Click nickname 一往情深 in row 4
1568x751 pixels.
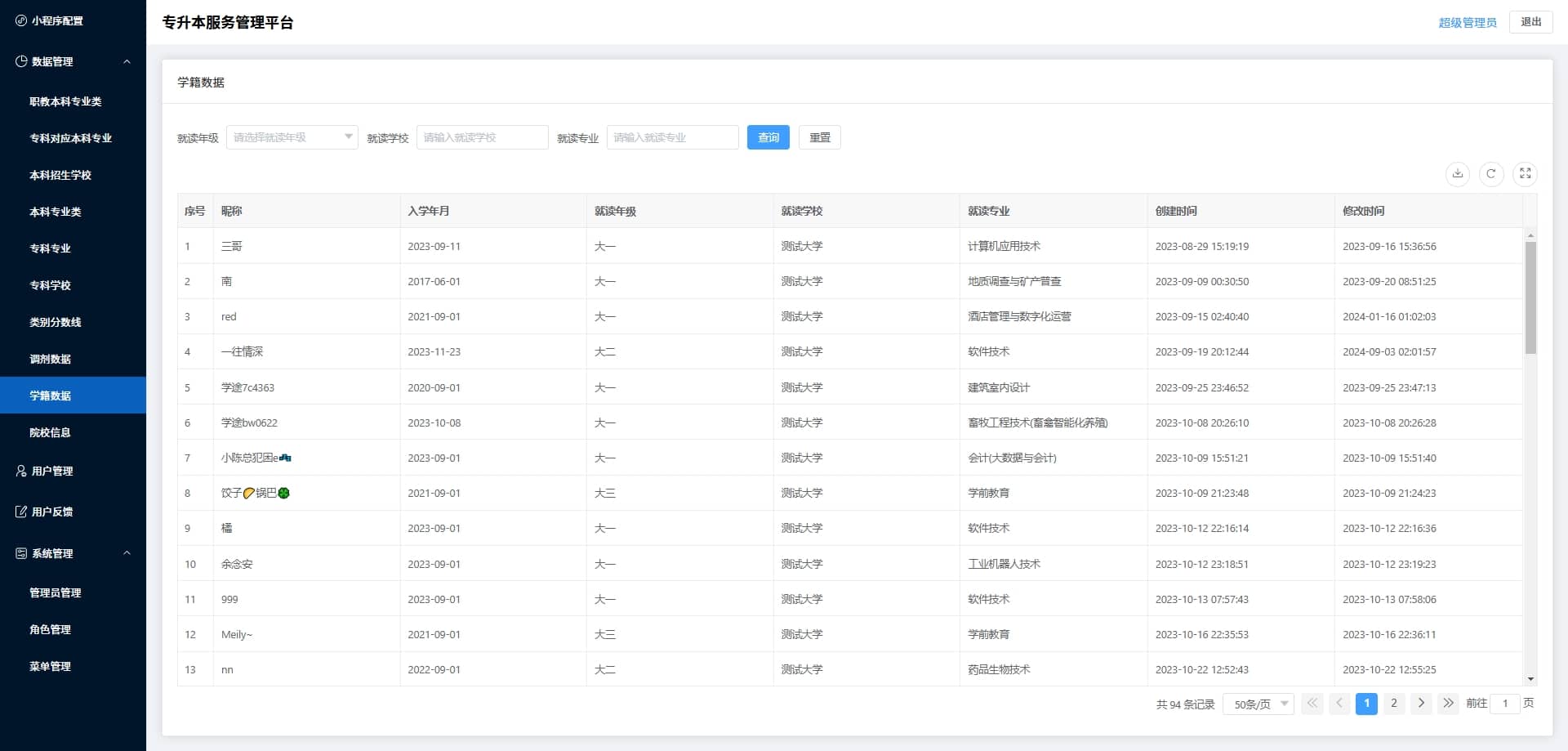[x=243, y=351]
